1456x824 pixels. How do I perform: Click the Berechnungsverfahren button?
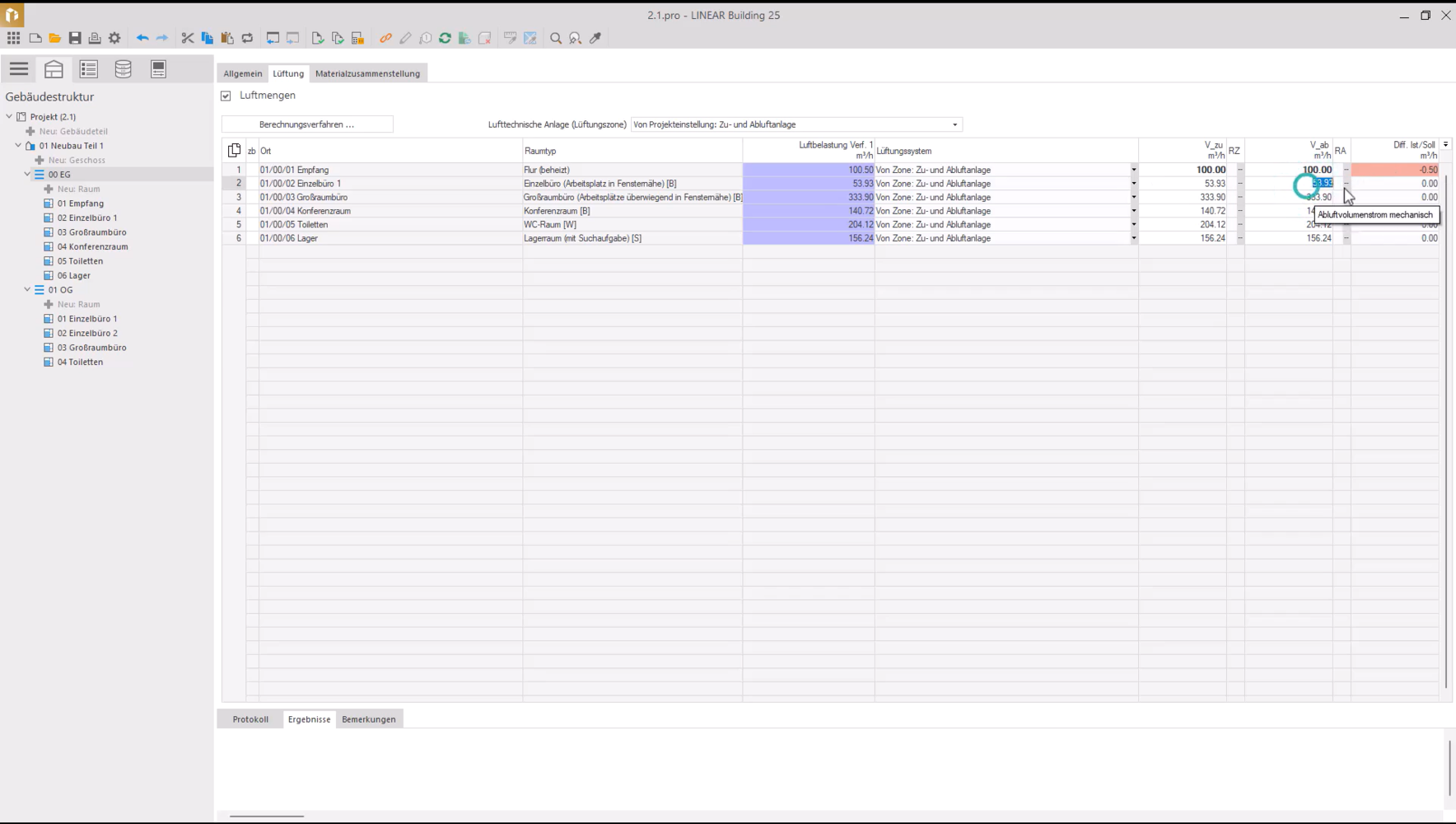[307, 124]
